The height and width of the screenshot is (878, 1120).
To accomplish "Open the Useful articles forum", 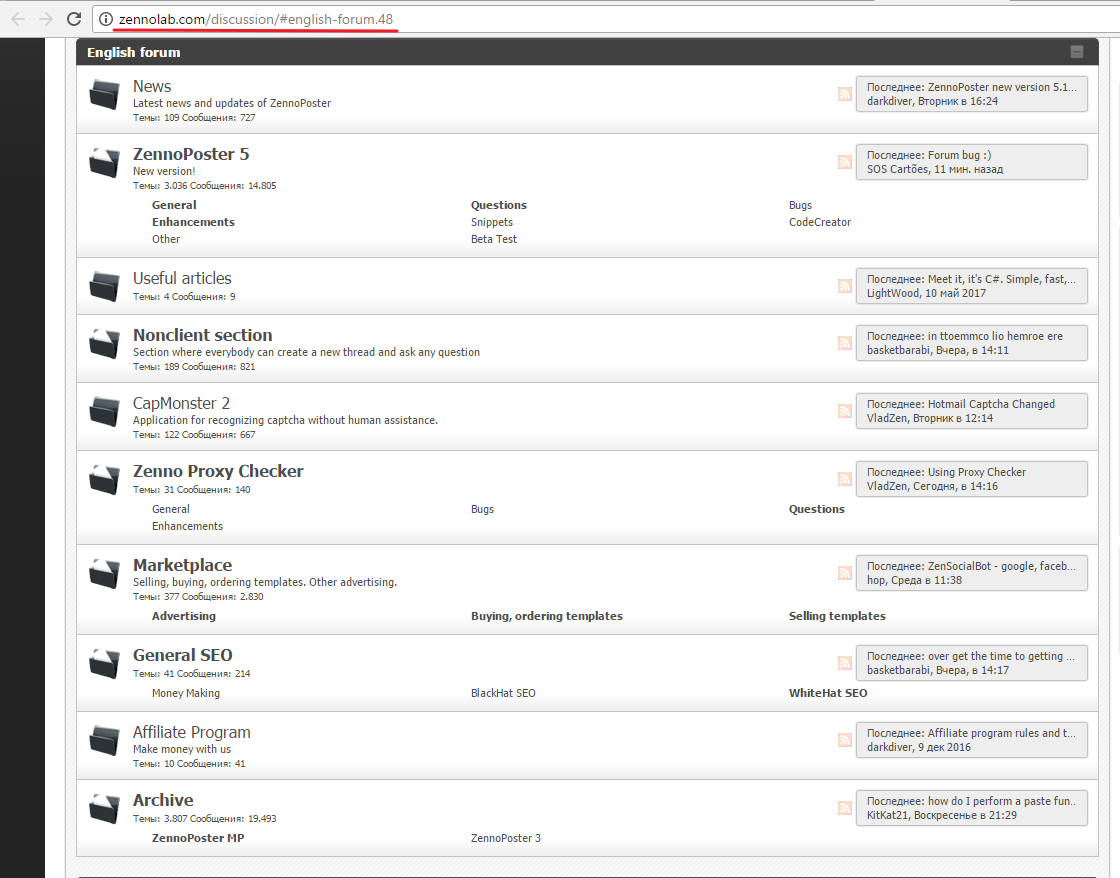I will click(x=182, y=279).
